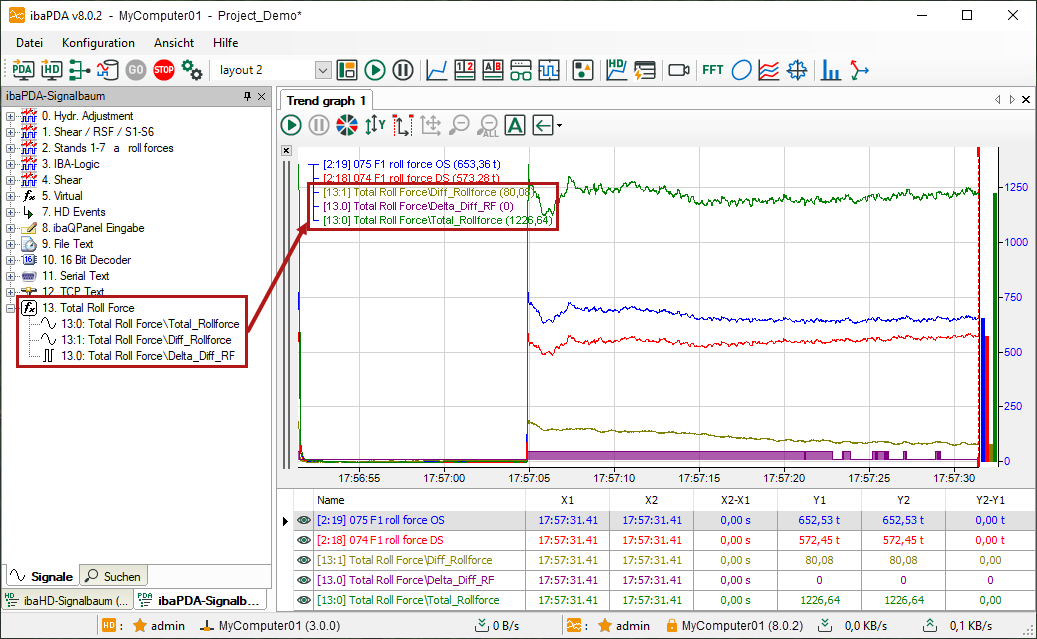Close the Trend graph 1 tab
The image size is (1037, 639).
[x=1026, y=100]
